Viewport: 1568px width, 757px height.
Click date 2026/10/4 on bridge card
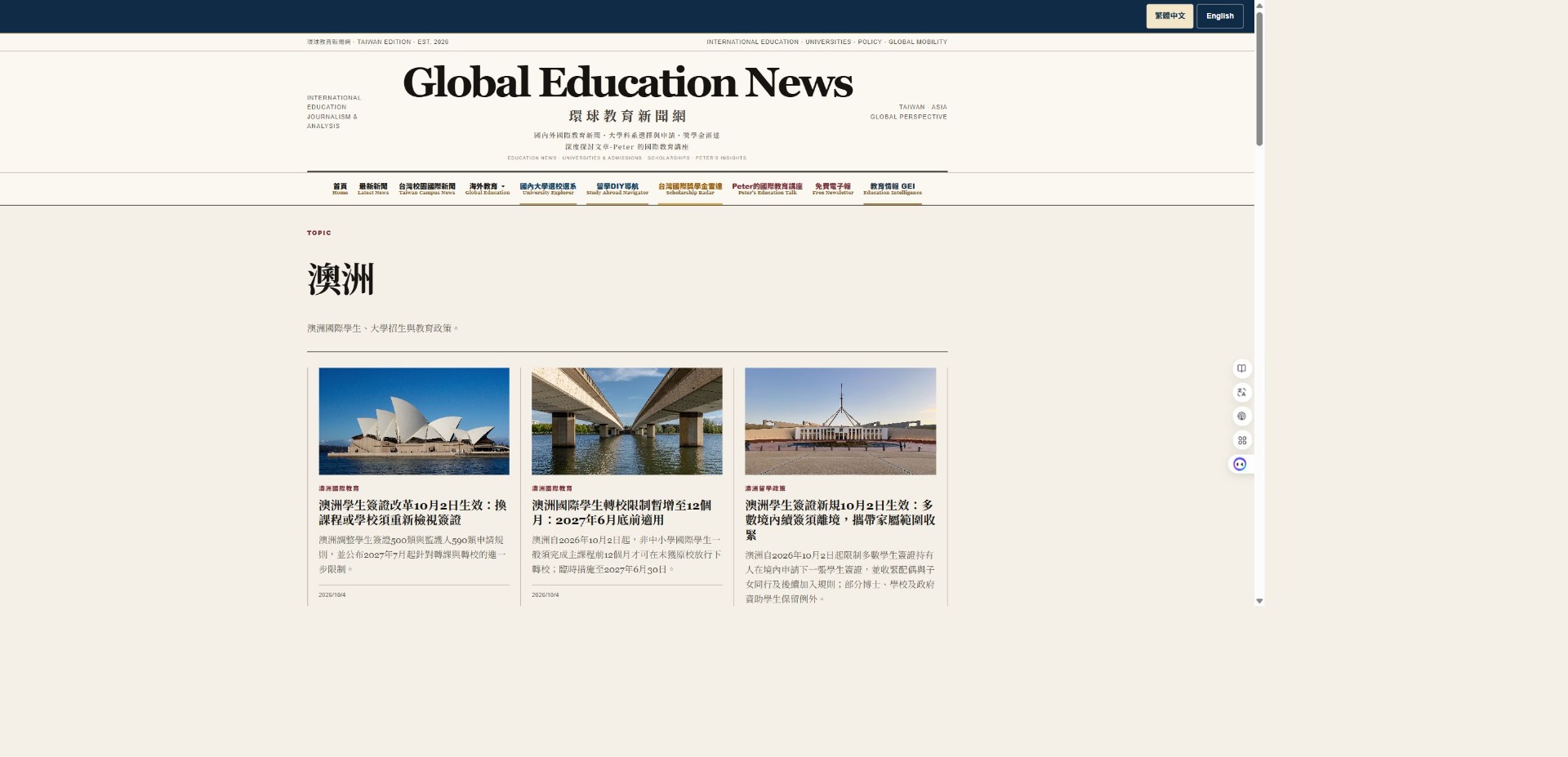(x=545, y=594)
